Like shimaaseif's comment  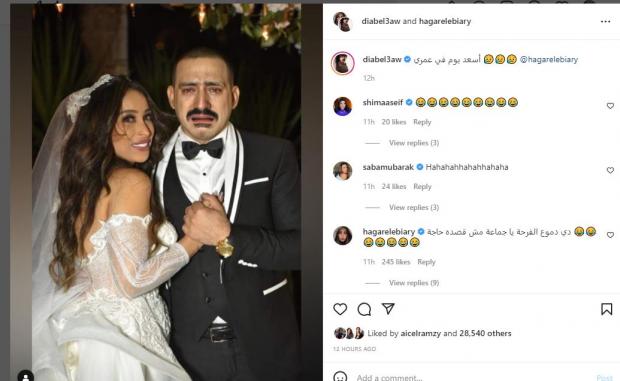pyautogui.click(x=610, y=106)
